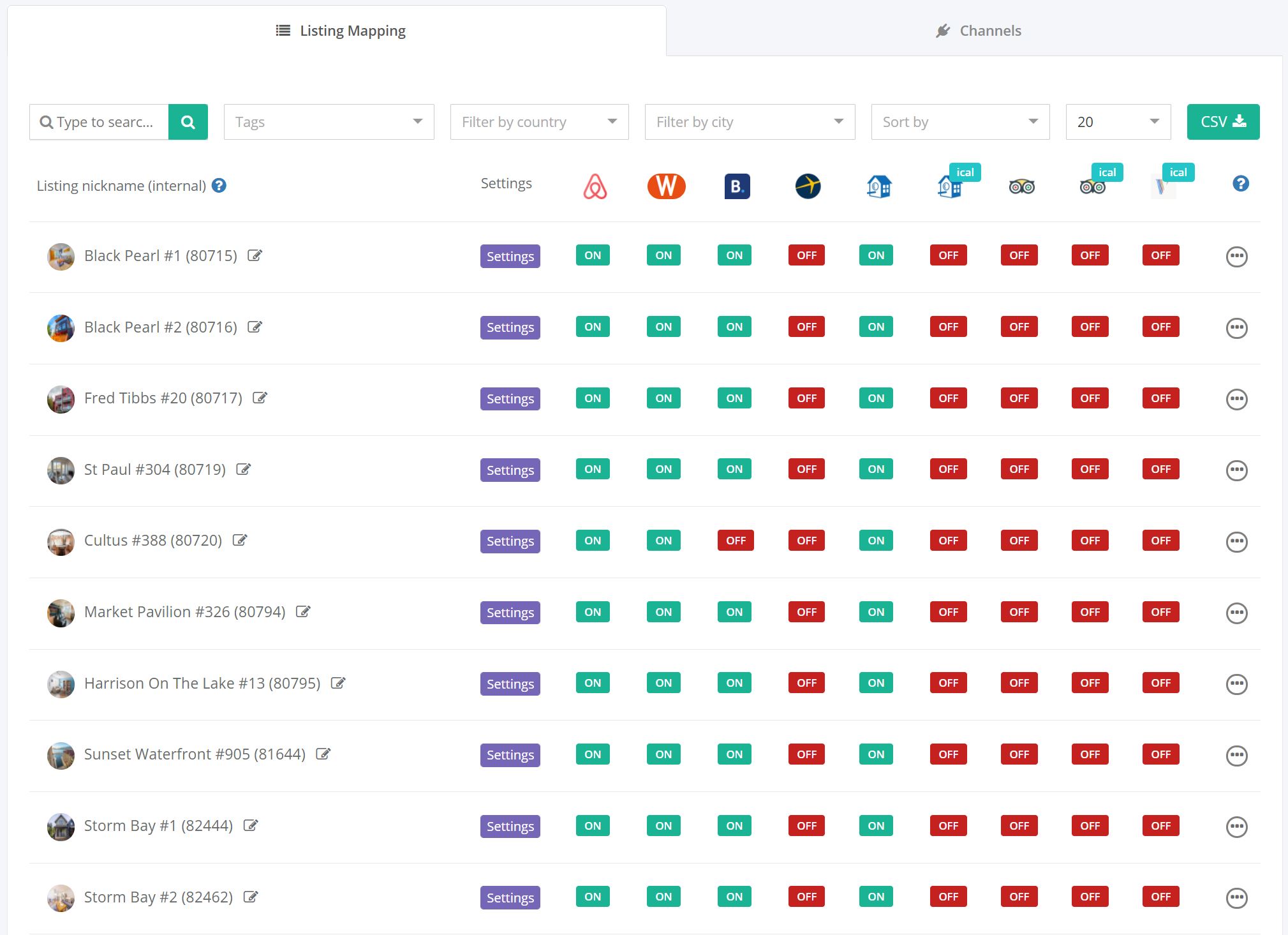Click the orange W channel icon
Image resolution: width=1288 pixels, height=935 pixels.
[x=666, y=186]
